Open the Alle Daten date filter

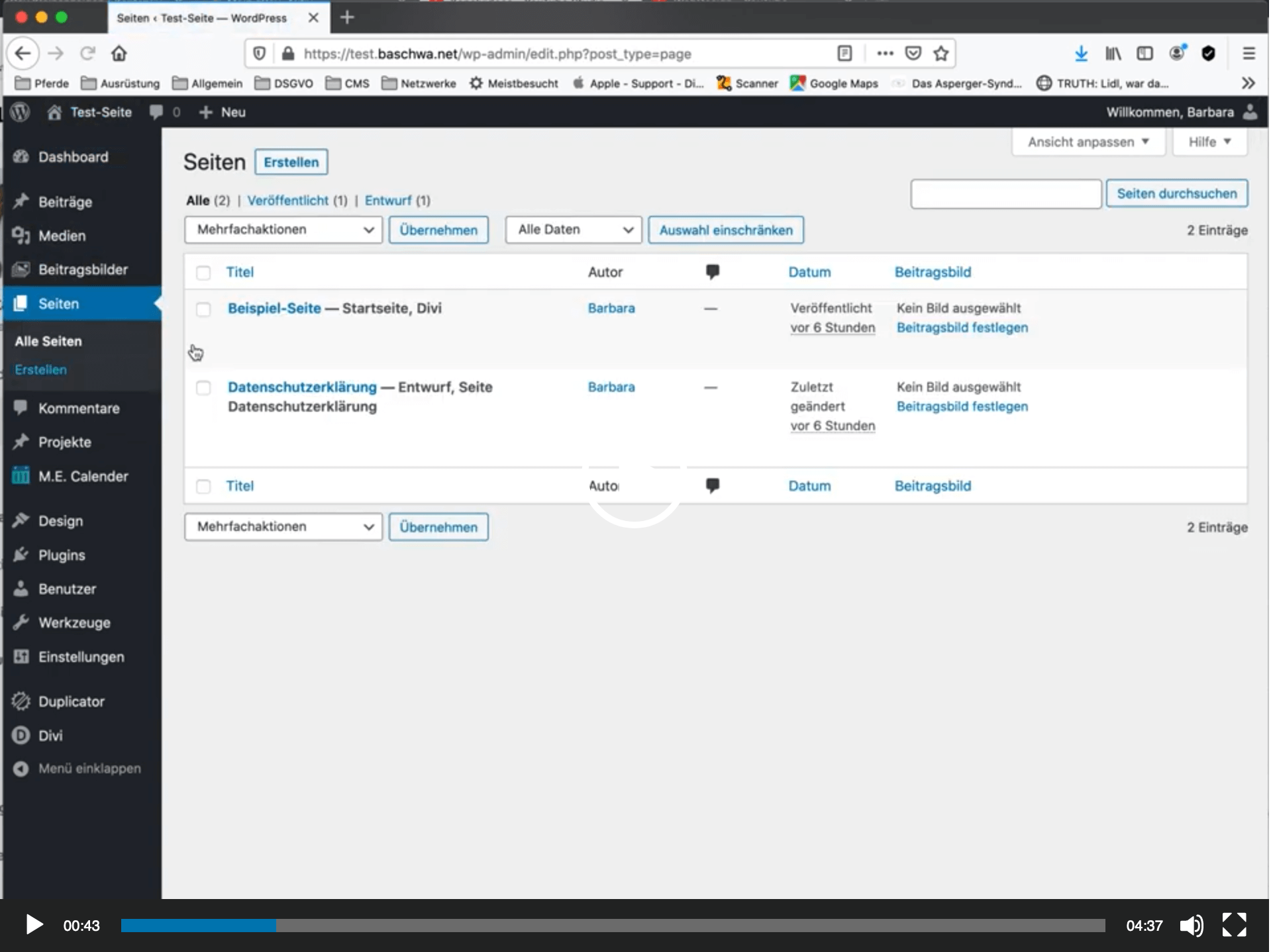coord(573,230)
